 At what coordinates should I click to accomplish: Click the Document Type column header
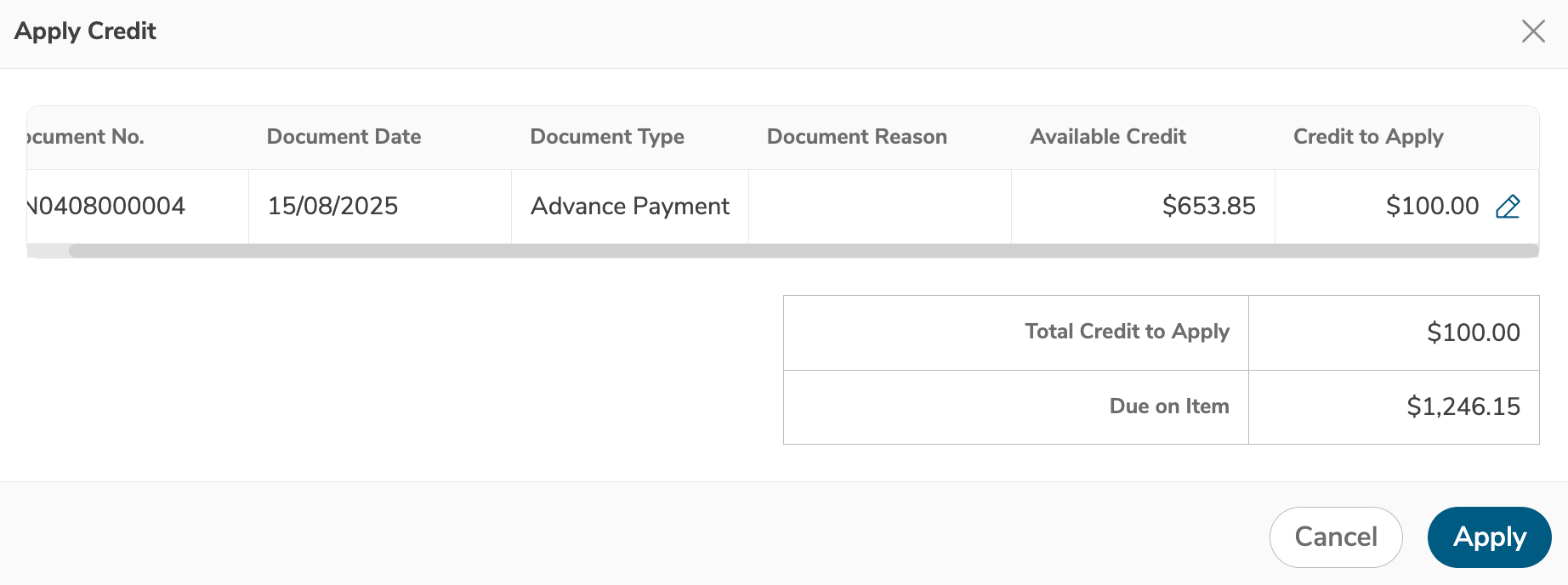click(x=606, y=137)
